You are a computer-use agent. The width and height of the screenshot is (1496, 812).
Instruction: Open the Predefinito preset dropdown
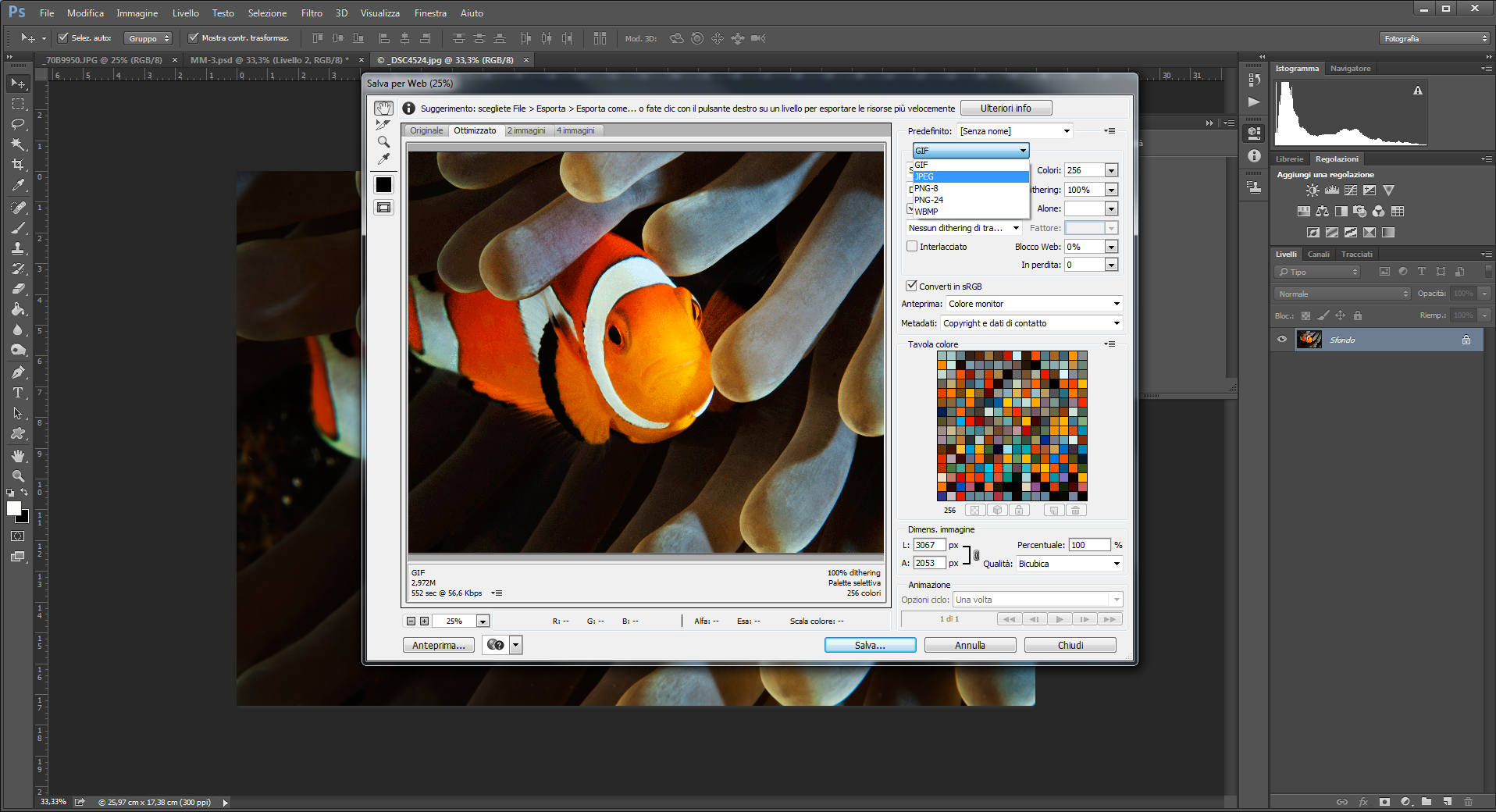pyautogui.click(x=1015, y=131)
